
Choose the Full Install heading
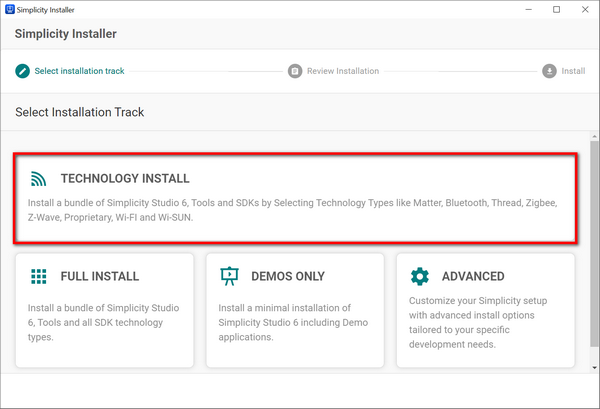99,276
